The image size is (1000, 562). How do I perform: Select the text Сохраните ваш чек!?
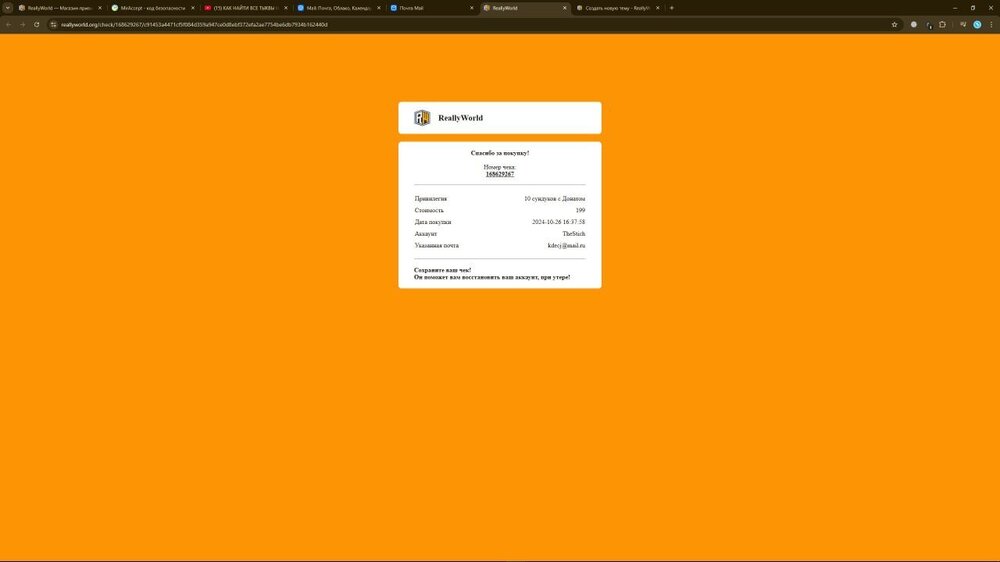pos(442,270)
